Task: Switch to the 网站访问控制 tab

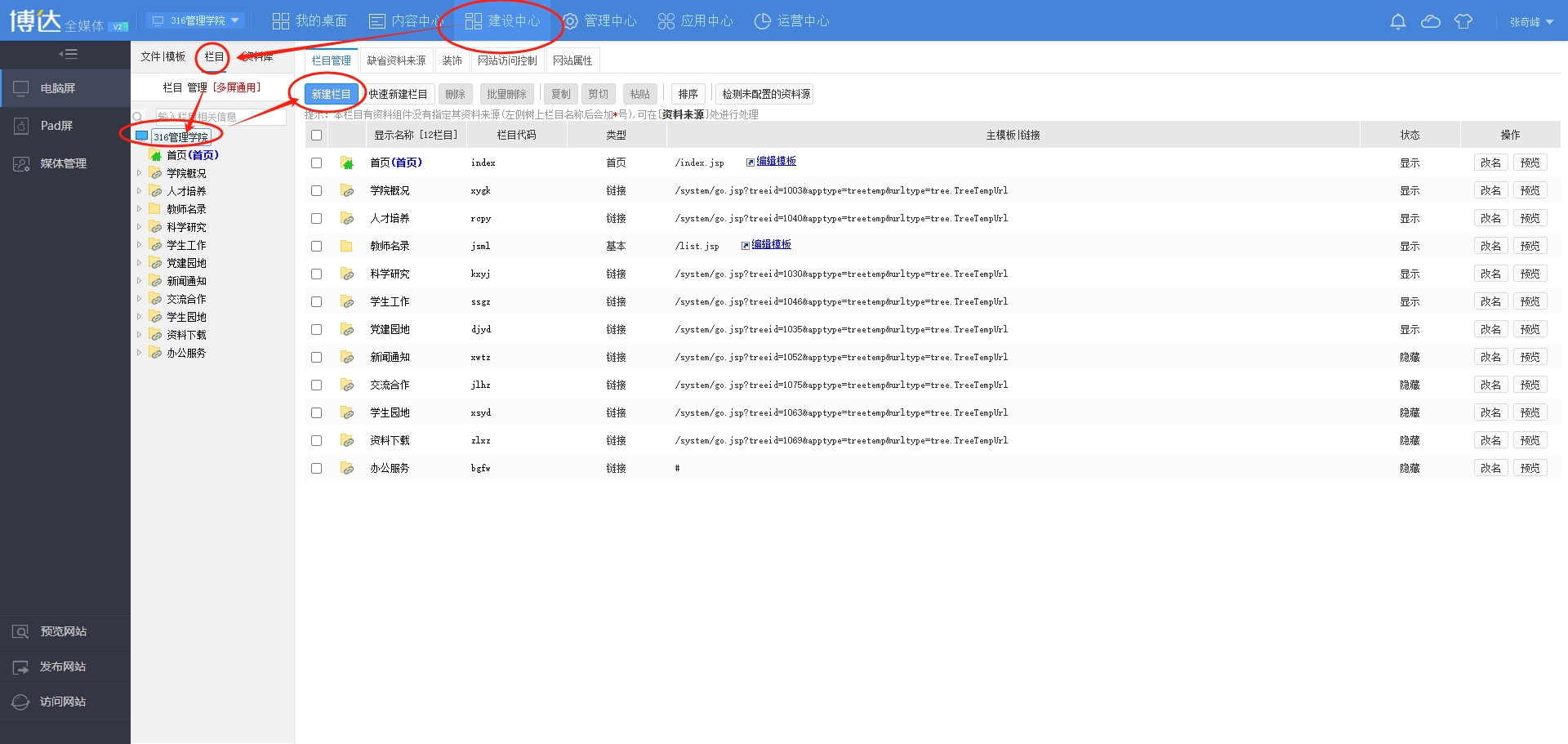Action: [x=507, y=60]
